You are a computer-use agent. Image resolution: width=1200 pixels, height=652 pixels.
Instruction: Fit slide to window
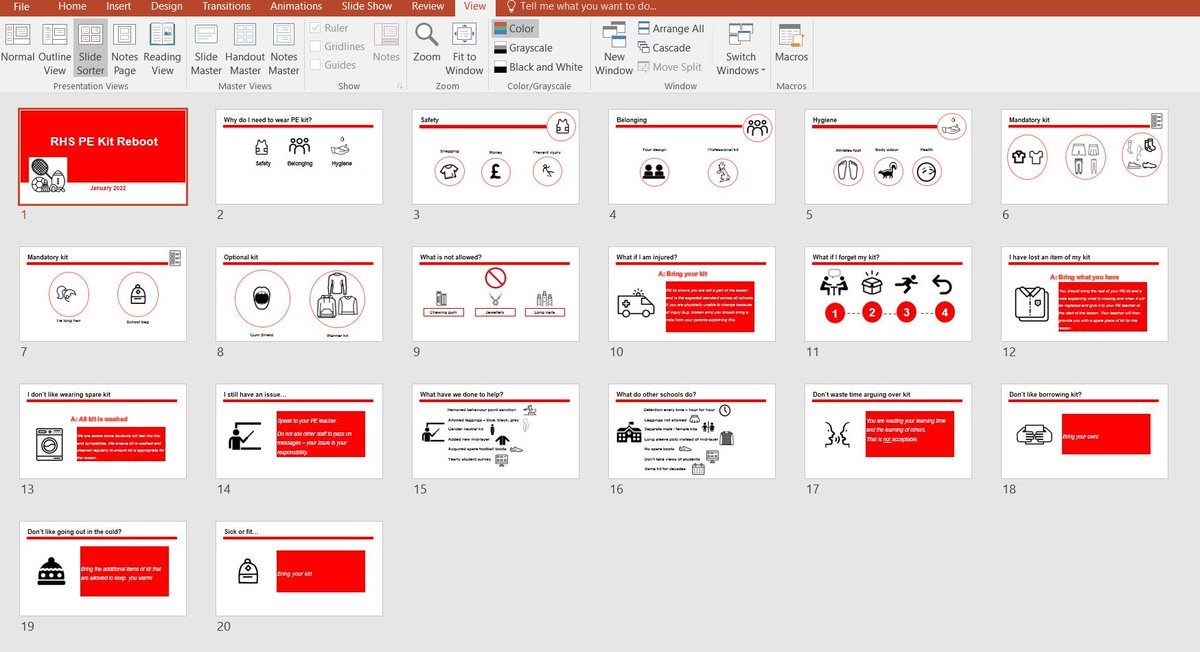pyautogui.click(x=464, y=48)
